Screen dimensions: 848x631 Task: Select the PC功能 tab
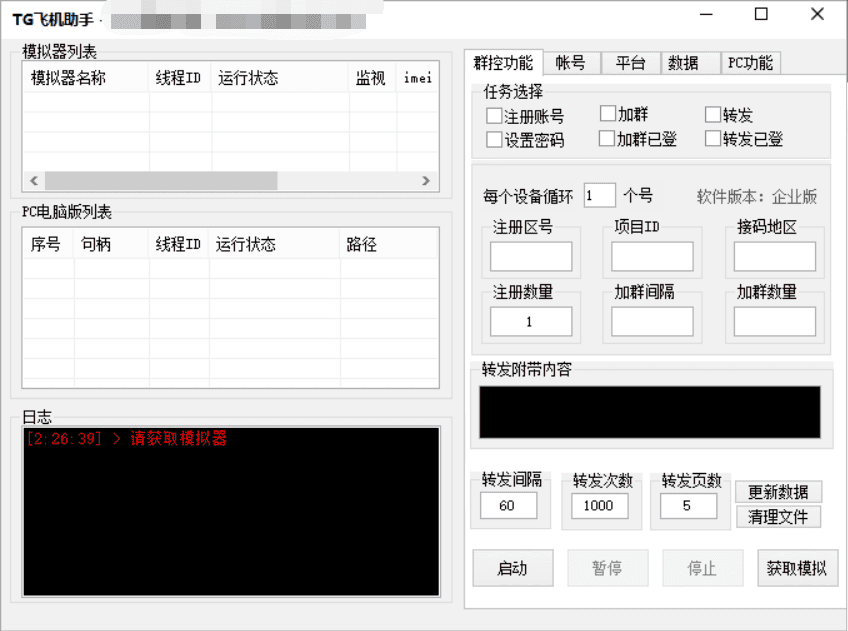(x=750, y=63)
